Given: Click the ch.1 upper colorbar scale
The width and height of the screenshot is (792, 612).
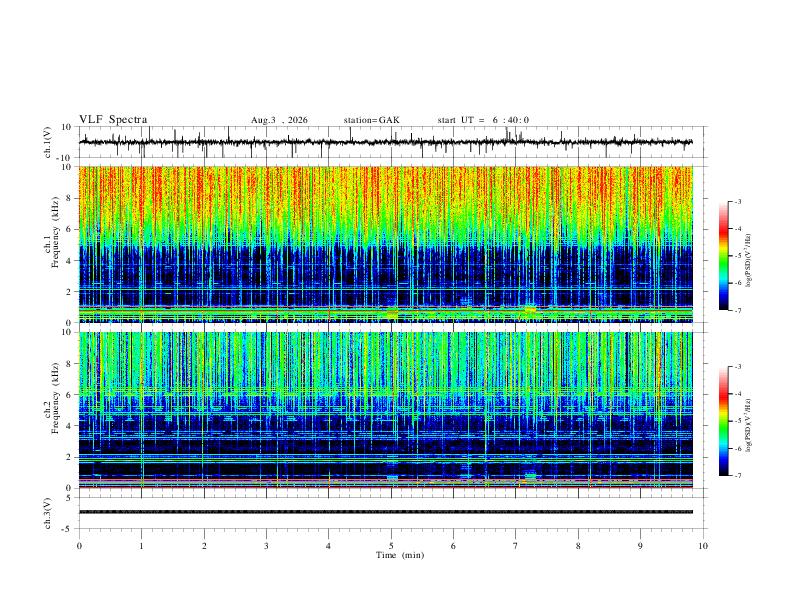Looking at the screenshot, I should point(724,256).
